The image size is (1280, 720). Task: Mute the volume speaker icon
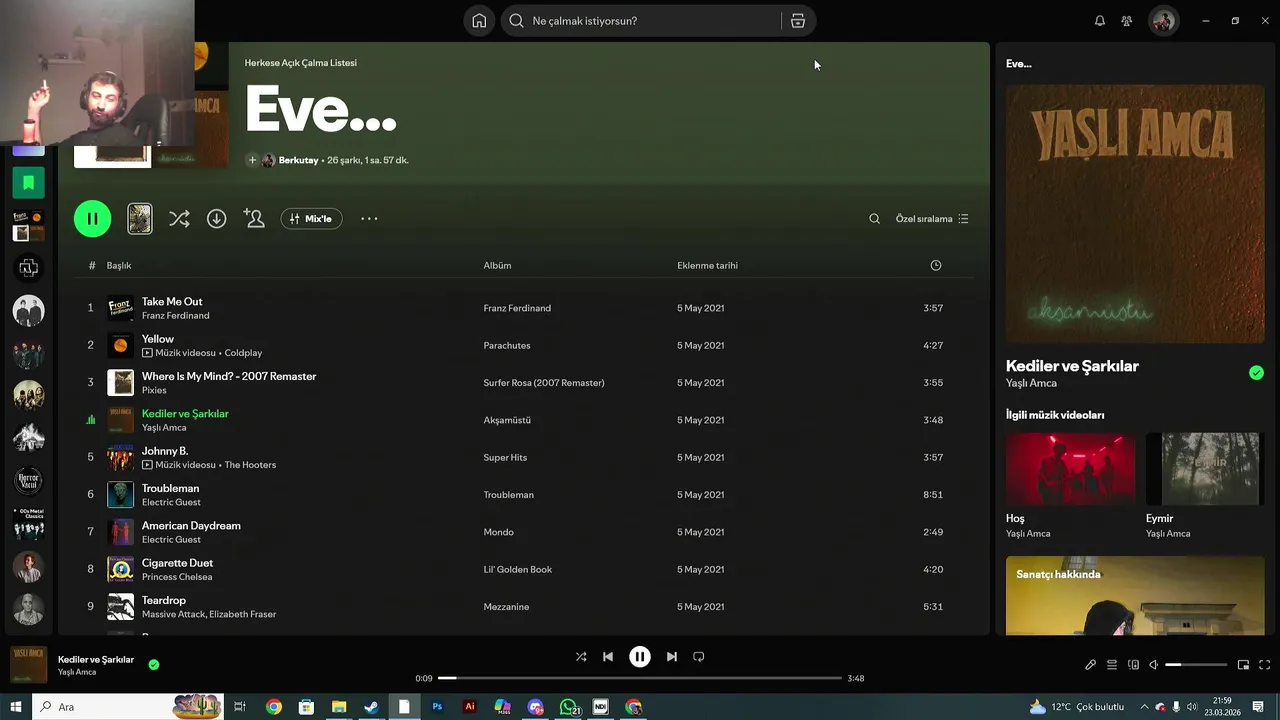tap(1154, 665)
